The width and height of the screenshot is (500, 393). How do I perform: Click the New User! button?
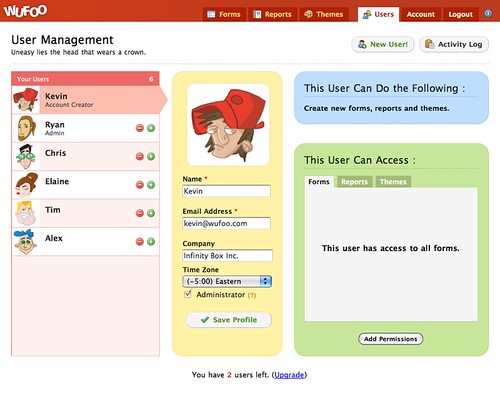(383, 44)
